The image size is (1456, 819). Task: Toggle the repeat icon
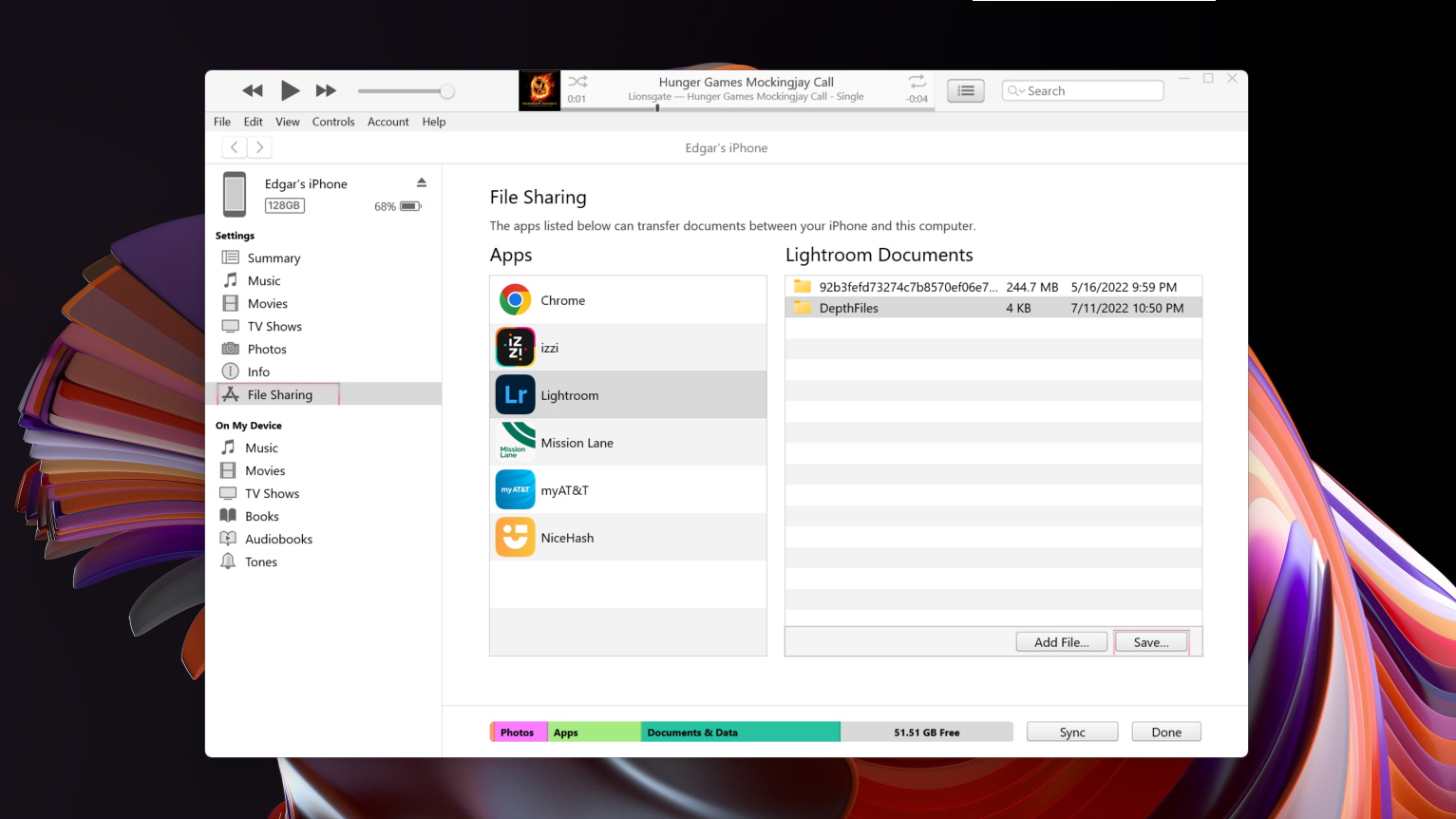coord(917,82)
